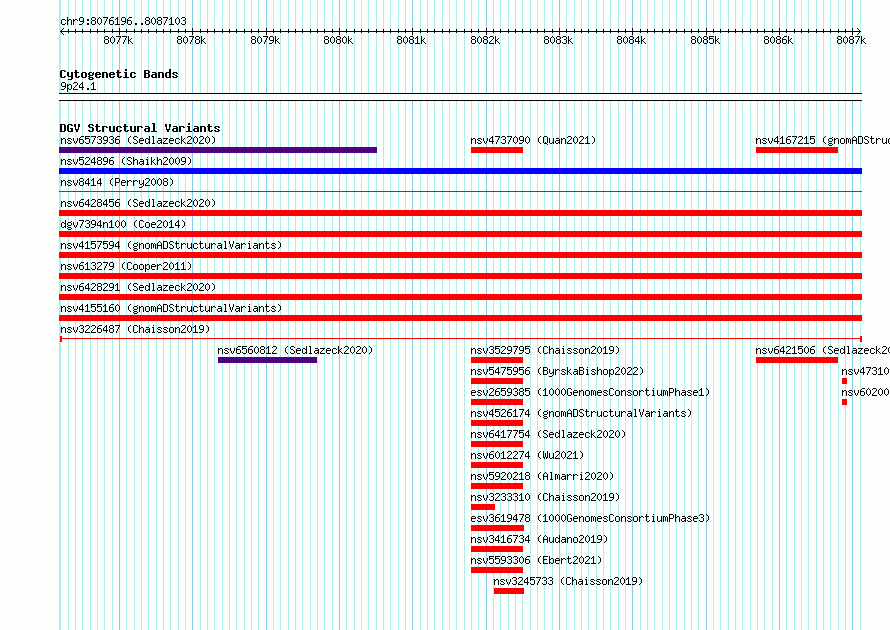890x630 pixels.
Task: Open variant nsv6012274 (Wu2021)
Action: pyautogui.click(x=527, y=455)
